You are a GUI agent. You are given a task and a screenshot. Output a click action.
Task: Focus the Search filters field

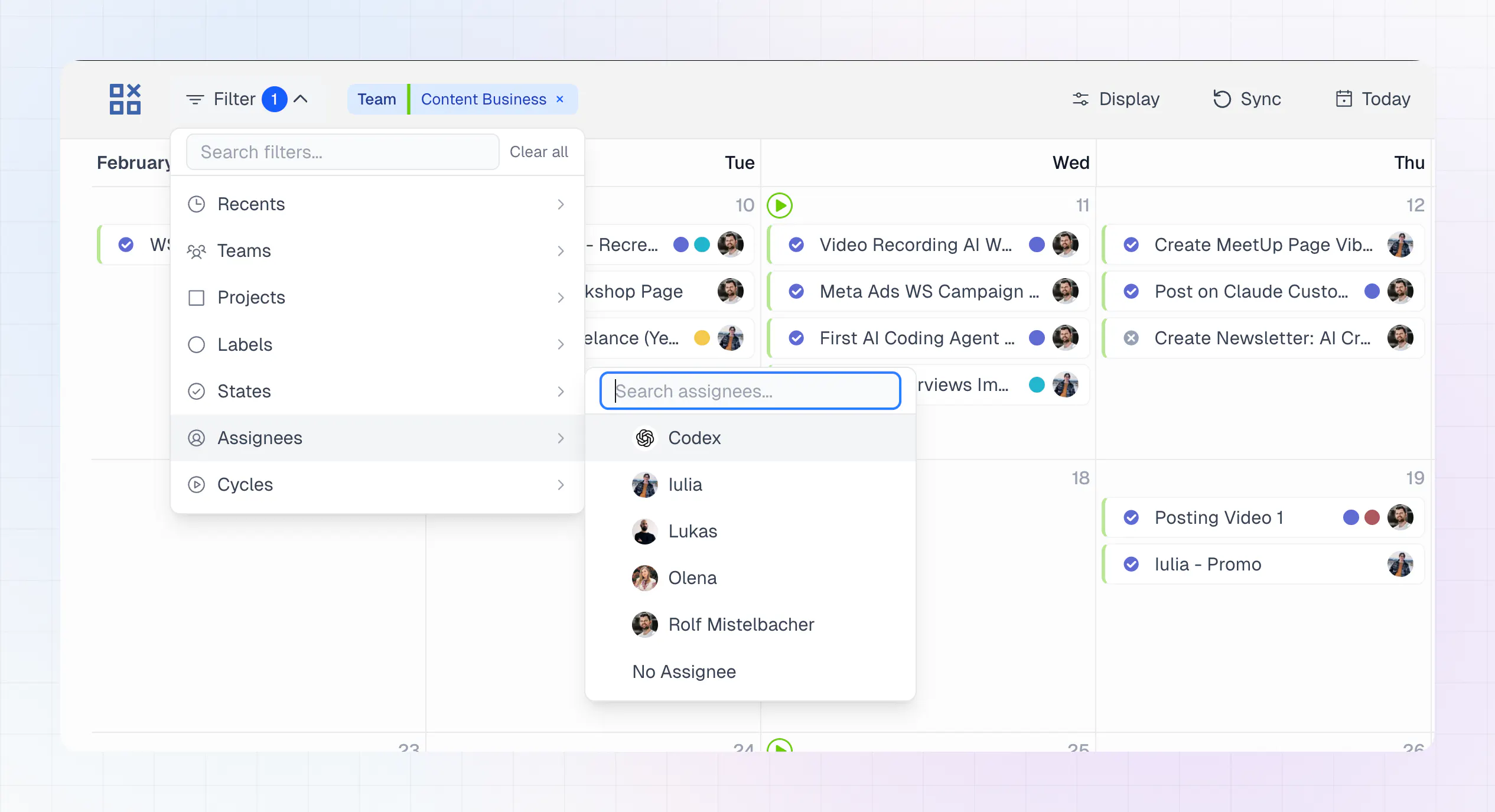point(343,152)
